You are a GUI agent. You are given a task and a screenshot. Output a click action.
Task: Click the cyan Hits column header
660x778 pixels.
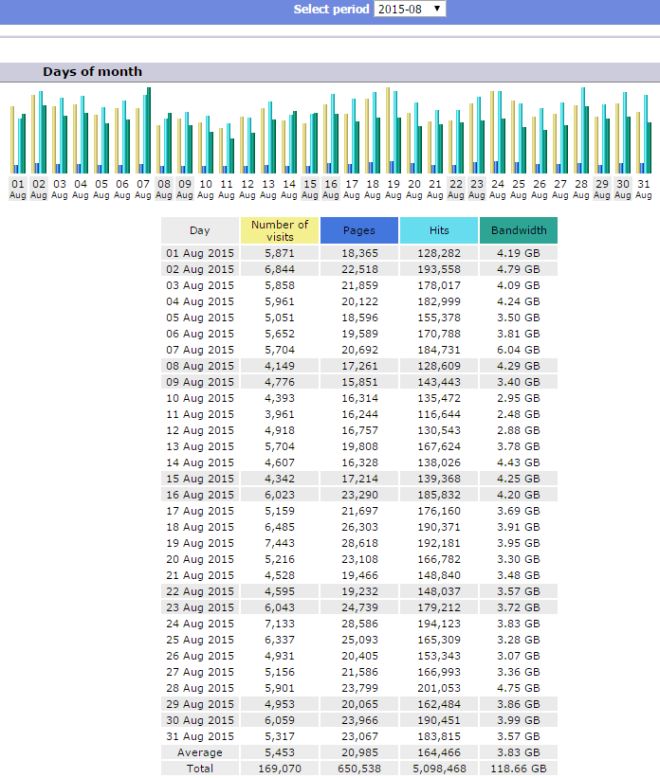pyautogui.click(x=438, y=231)
